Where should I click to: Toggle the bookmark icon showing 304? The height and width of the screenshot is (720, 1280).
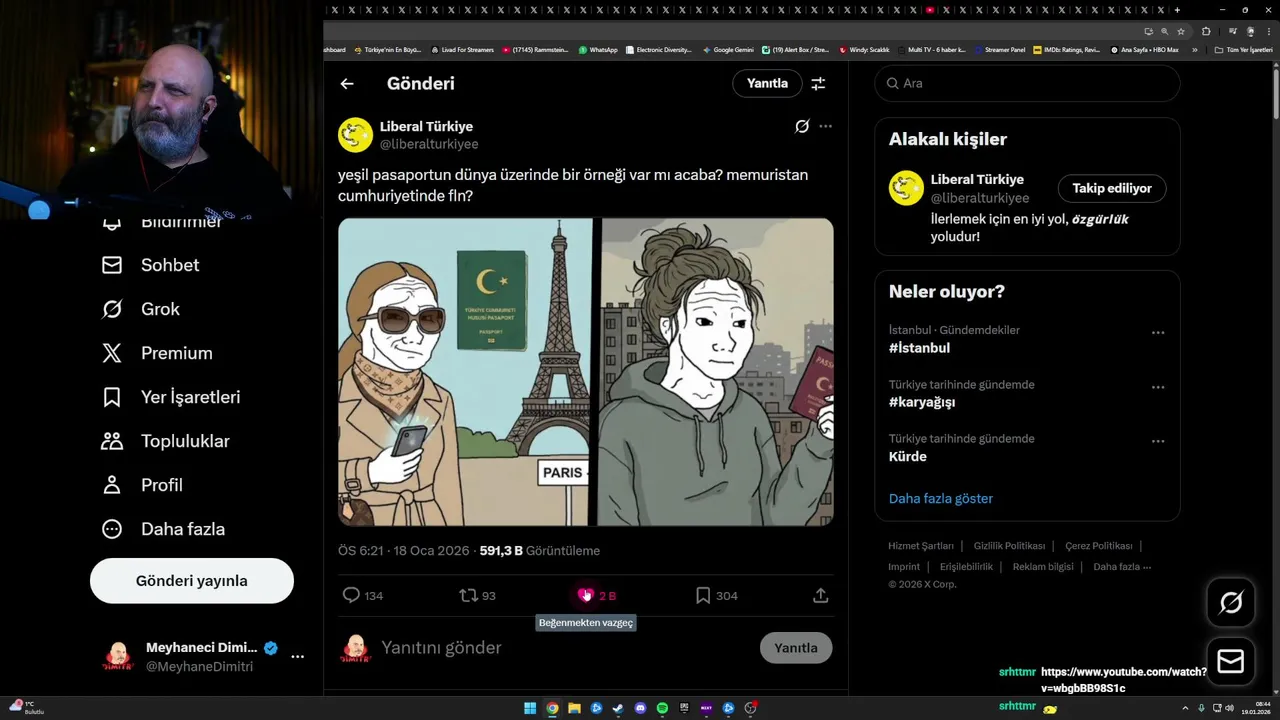(x=703, y=595)
